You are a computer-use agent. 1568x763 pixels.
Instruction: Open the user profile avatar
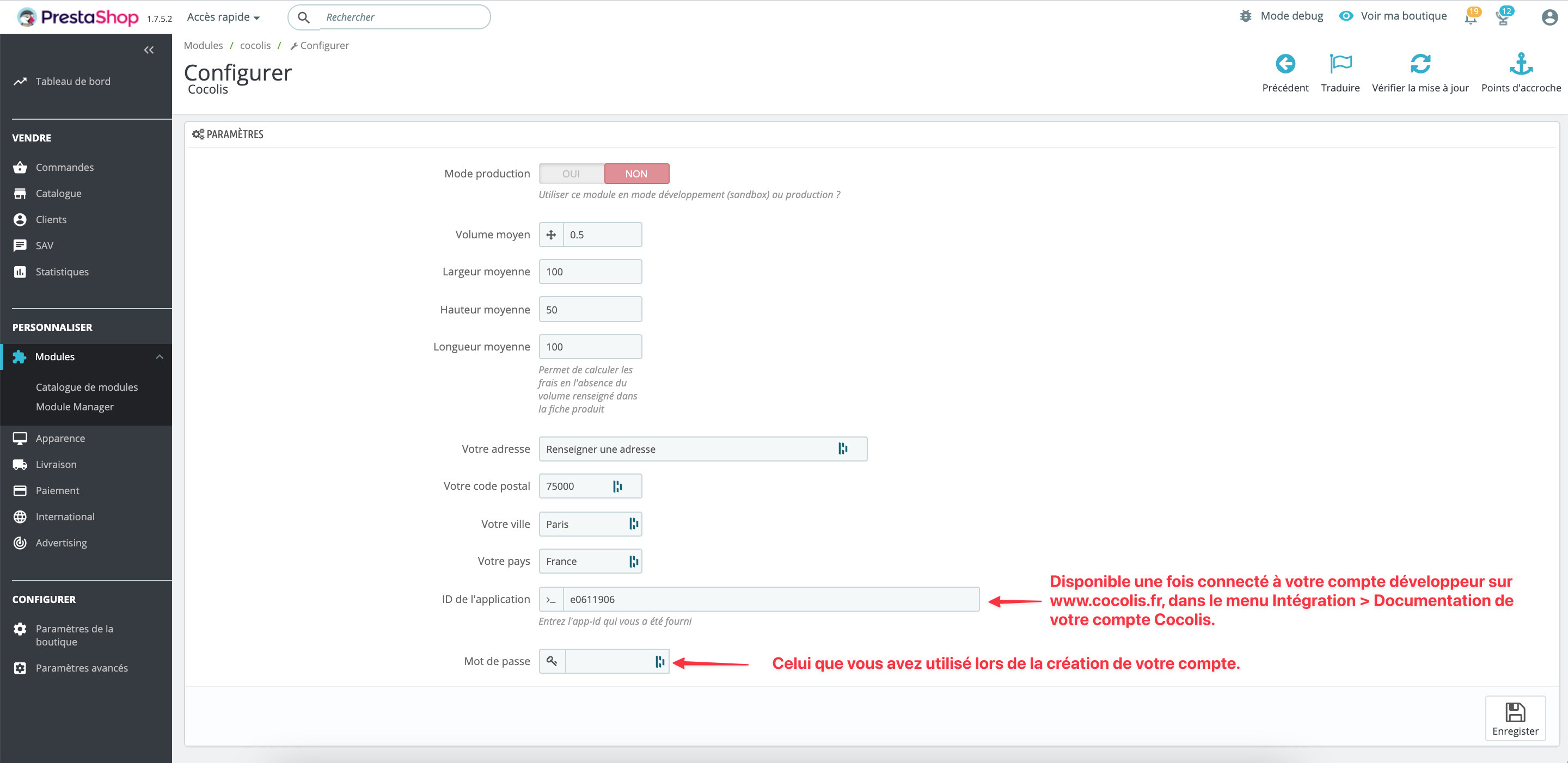point(1549,17)
